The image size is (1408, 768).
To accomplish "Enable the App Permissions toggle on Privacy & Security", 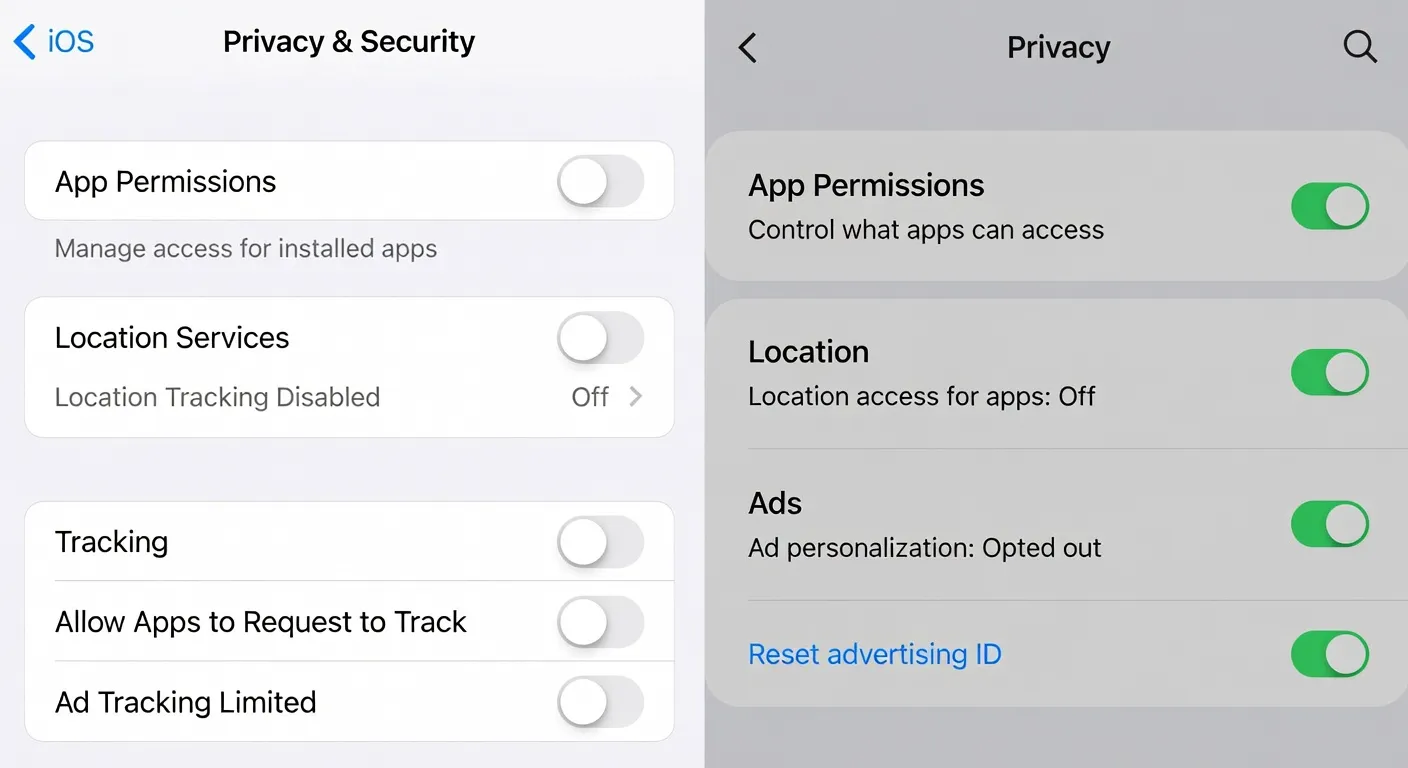I will [599, 180].
